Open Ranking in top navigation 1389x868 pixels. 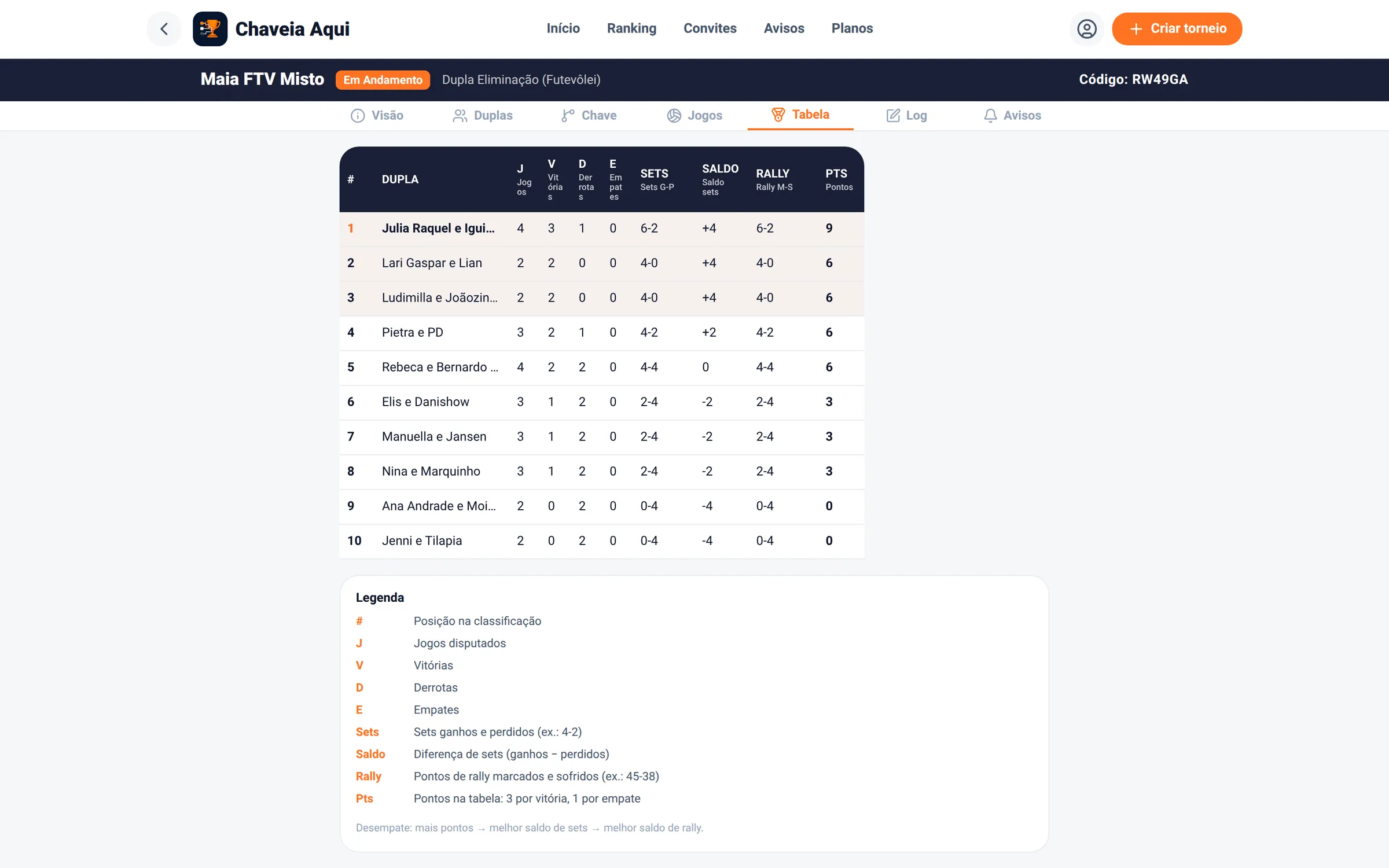coord(631,28)
